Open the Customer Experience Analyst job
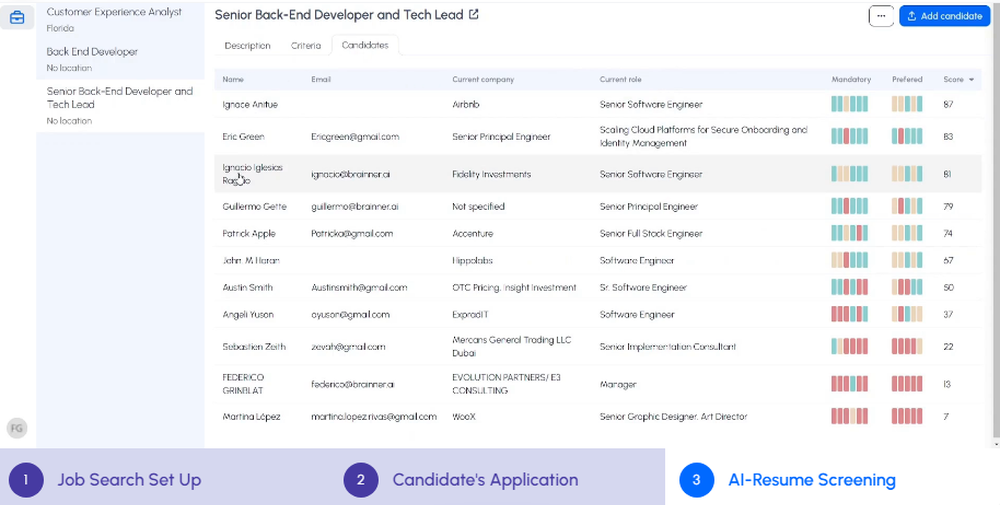This screenshot has height=505, width=1000. [x=114, y=12]
